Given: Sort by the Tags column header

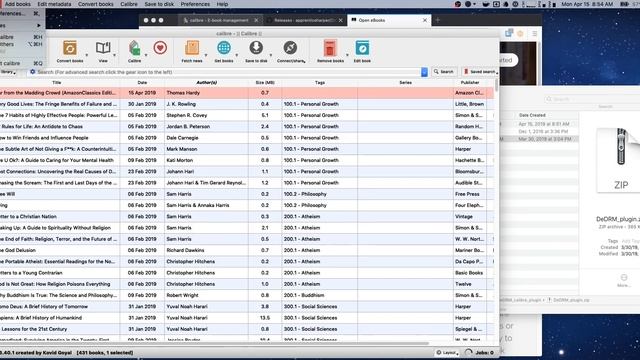Looking at the screenshot, I should click(320, 82).
